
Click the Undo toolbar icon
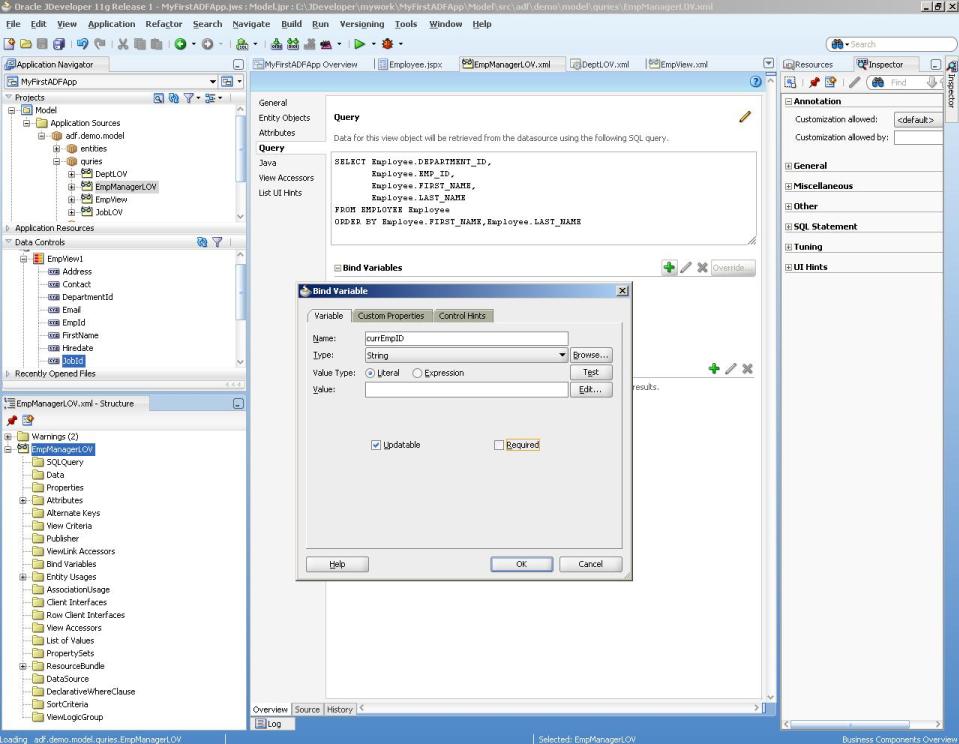(83, 43)
